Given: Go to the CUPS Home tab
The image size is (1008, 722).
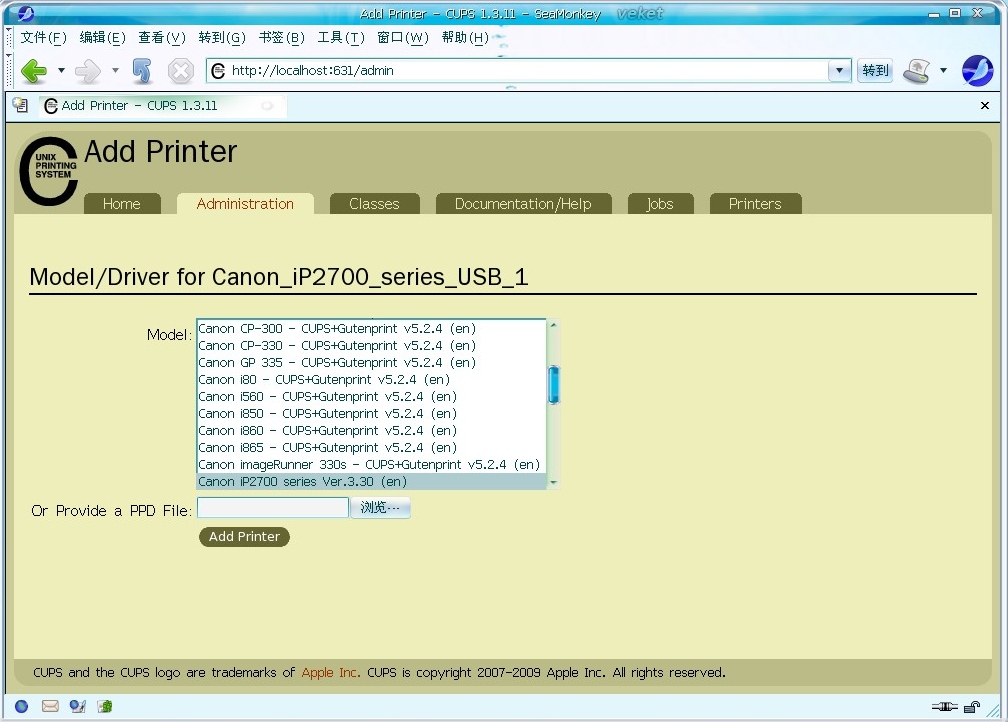Looking at the screenshot, I should pos(122,204).
